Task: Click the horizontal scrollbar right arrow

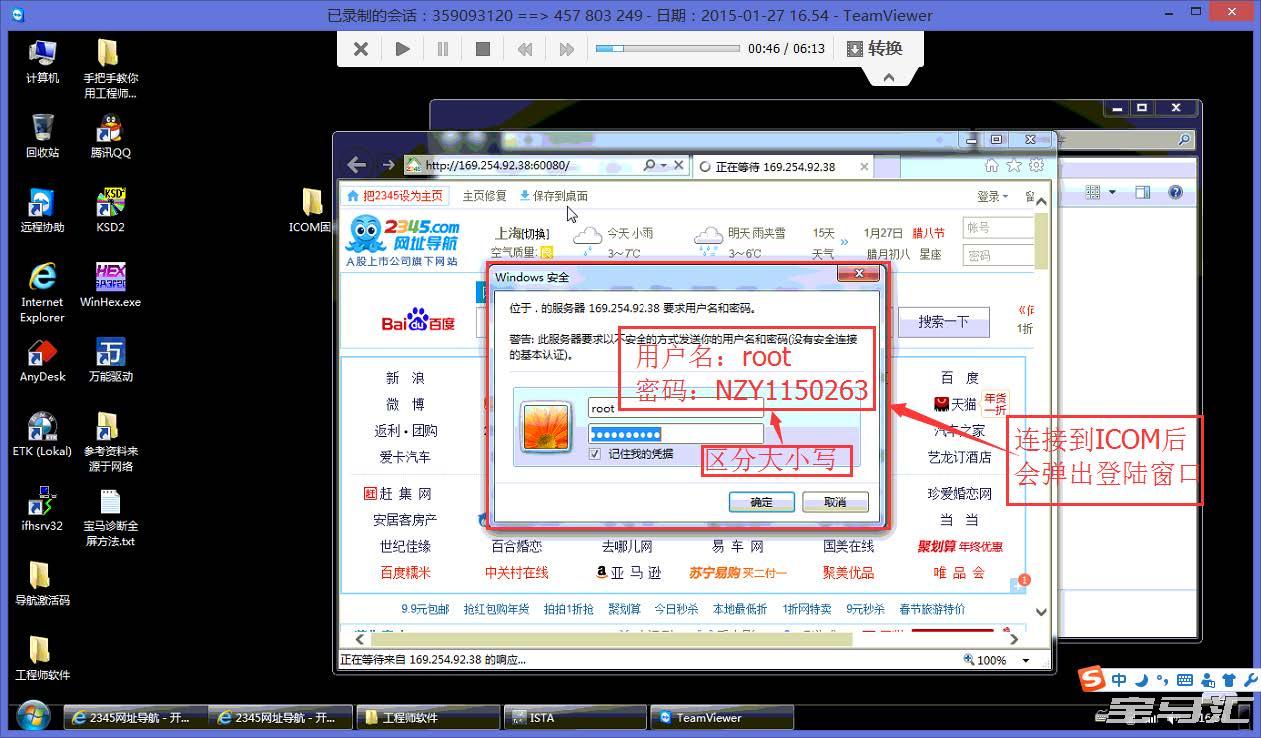Action: [1014, 637]
